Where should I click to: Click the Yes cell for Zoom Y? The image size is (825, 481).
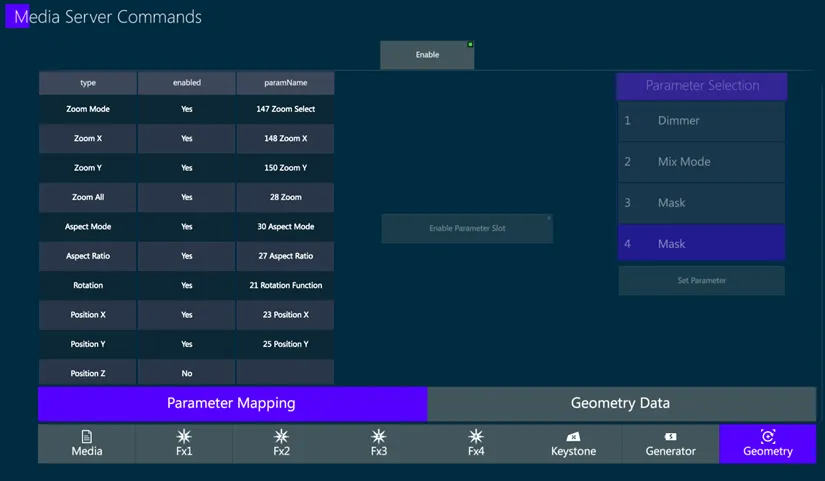click(x=187, y=168)
